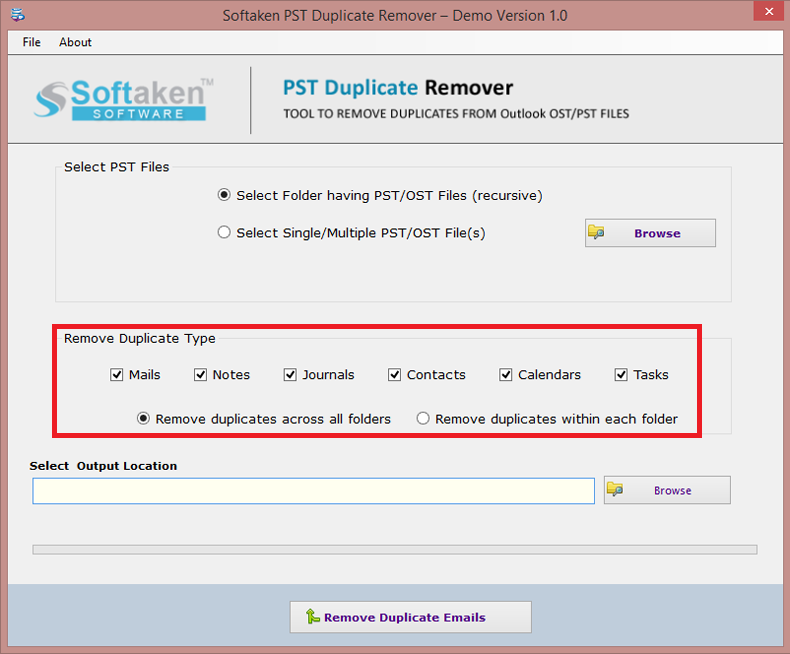Open the About menu

75,42
